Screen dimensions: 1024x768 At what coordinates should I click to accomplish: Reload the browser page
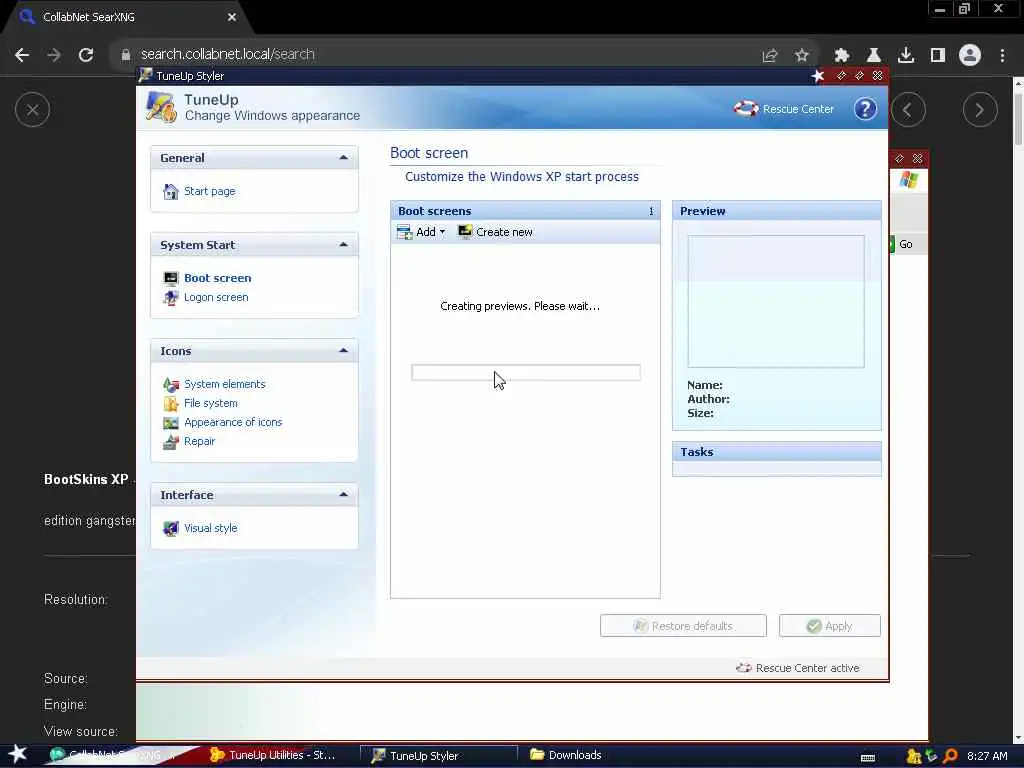click(x=86, y=55)
